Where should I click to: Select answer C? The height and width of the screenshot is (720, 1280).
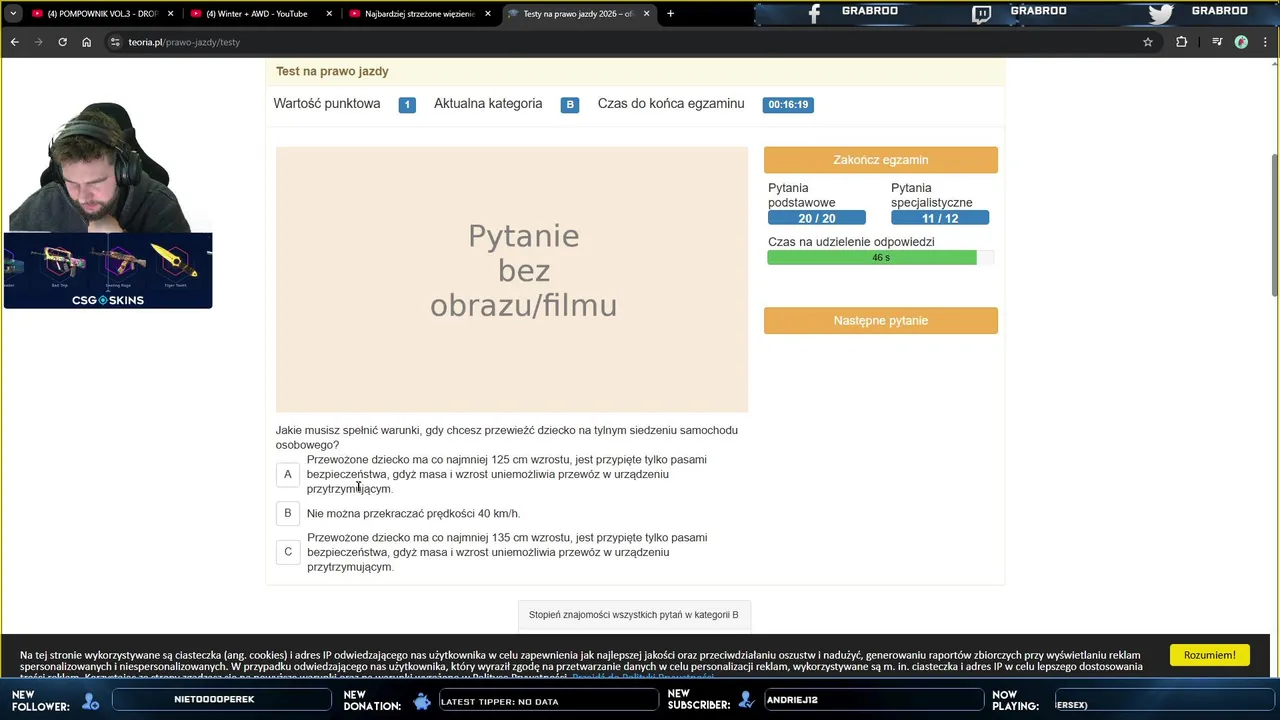coord(287,552)
